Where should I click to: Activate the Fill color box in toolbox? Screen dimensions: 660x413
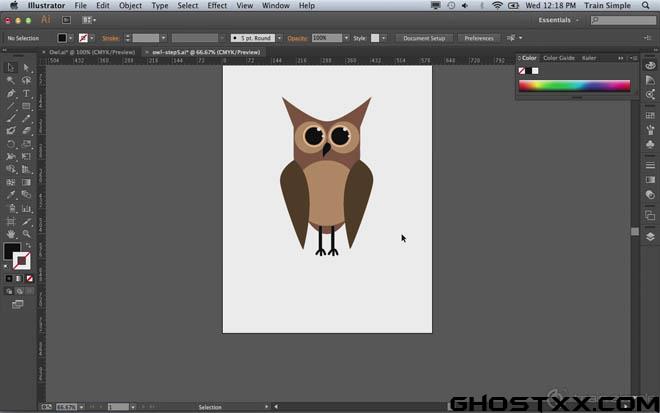11,251
